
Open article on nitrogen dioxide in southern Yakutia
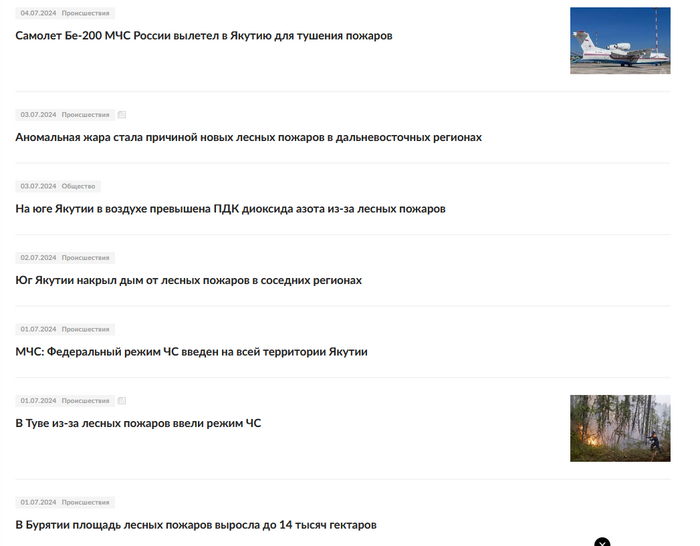coord(230,209)
